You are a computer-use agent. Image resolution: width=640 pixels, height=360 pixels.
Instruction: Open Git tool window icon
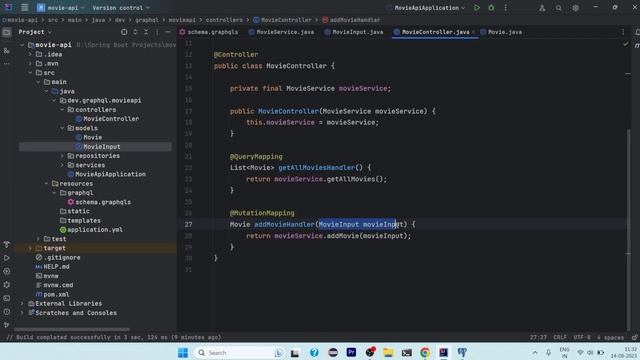[x=7, y=325]
